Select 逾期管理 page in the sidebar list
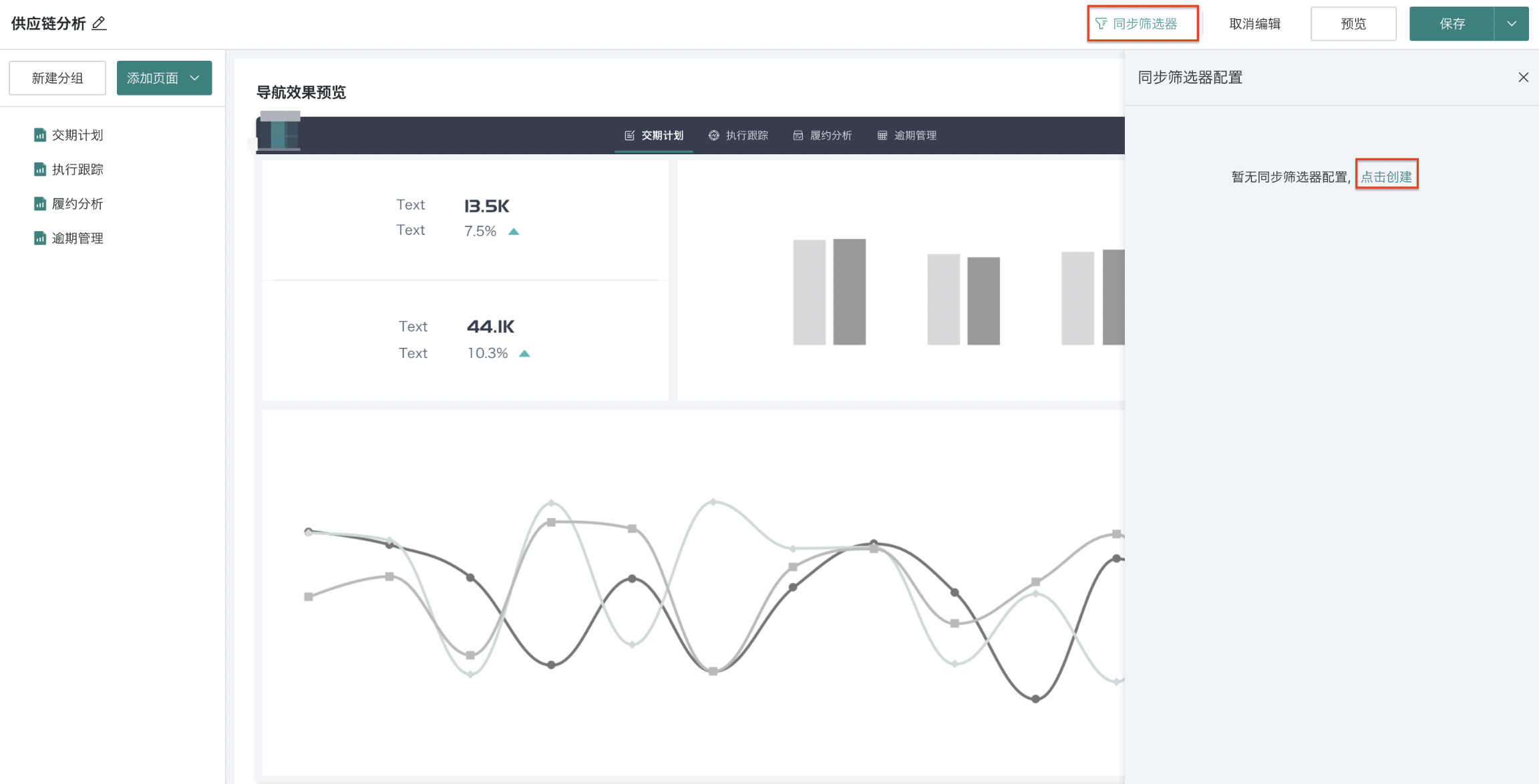 pyautogui.click(x=77, y=238)
